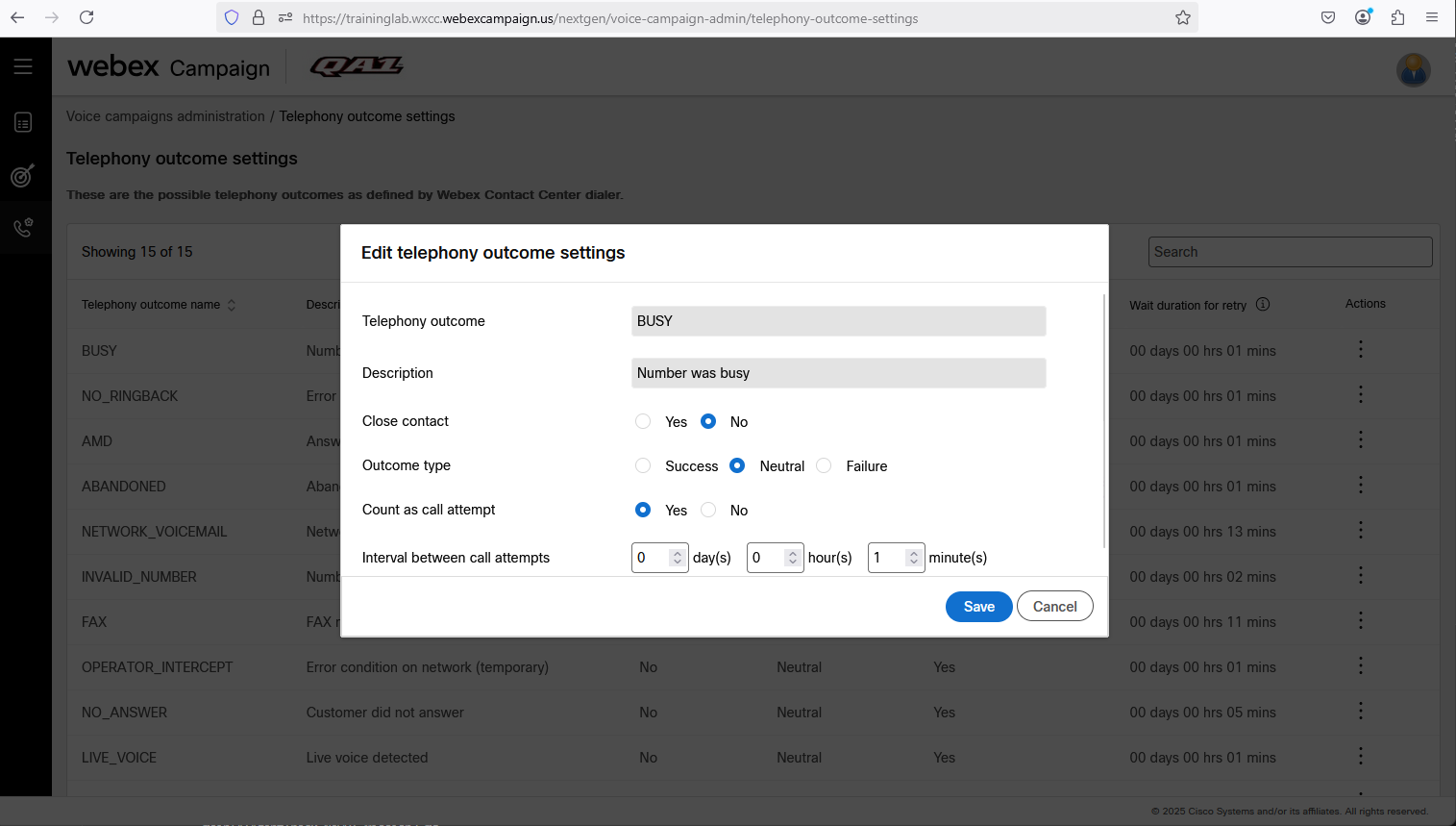Click the Voice campaigns administration breadcrumb
Image resolution: width=1456 pixels, height=826 pixels.
165,116
